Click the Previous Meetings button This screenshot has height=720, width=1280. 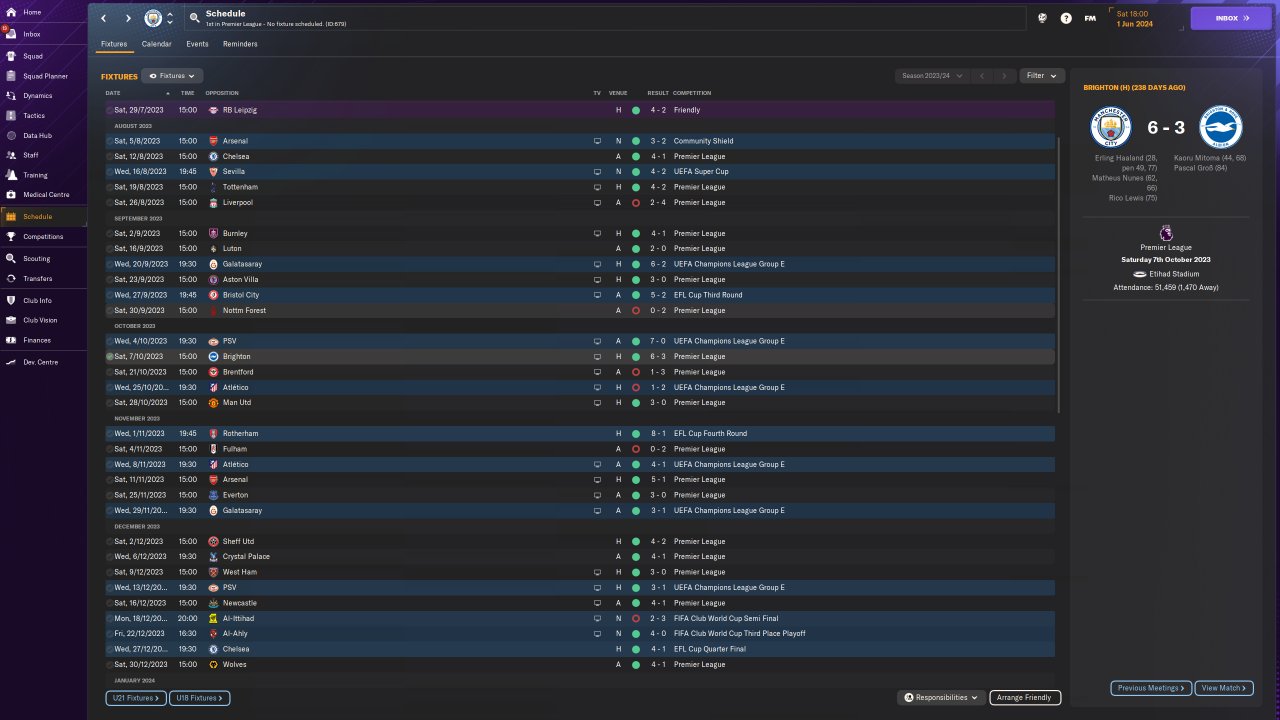coord(1151,688)
